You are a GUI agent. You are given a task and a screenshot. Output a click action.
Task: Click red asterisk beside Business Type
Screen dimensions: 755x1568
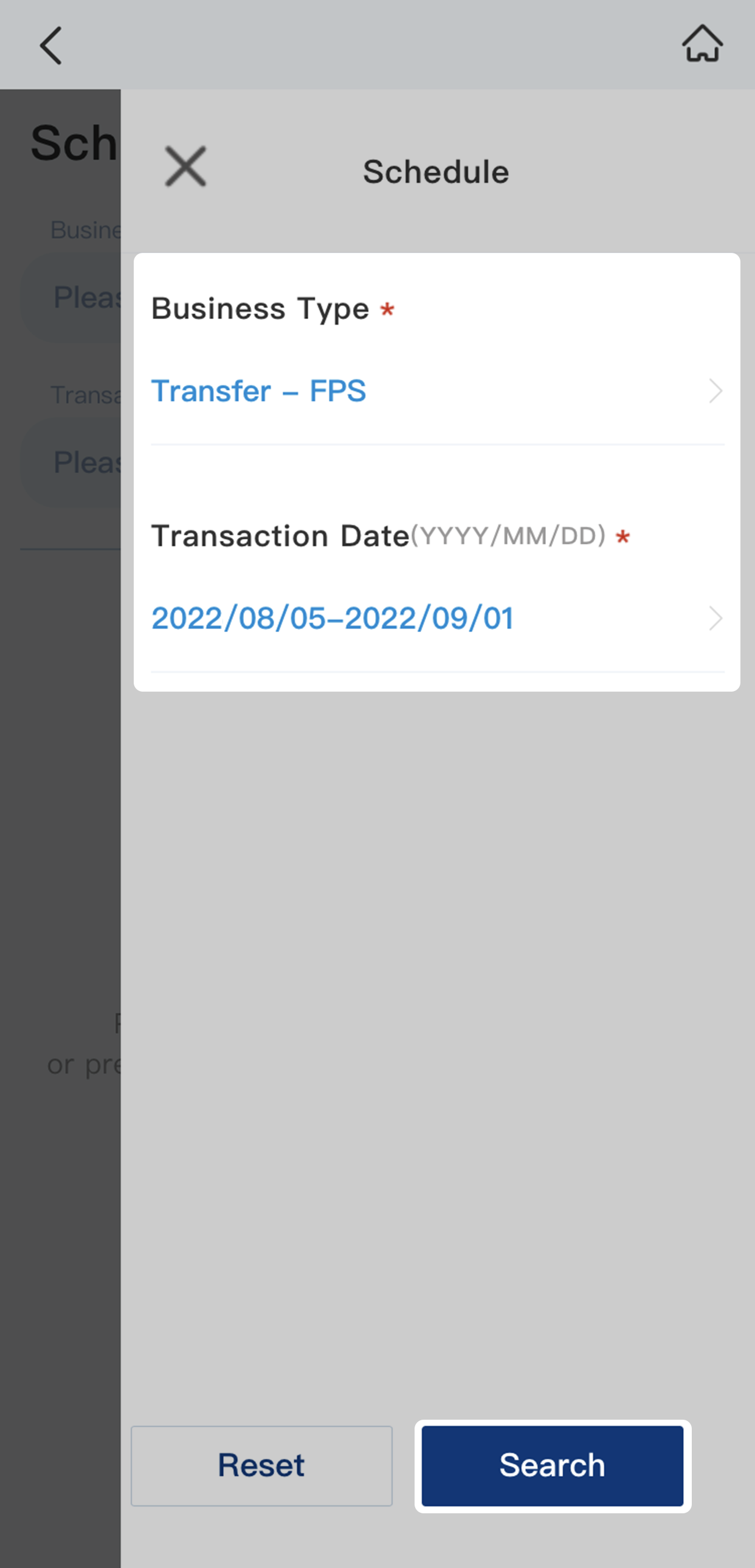coord(387,310)
